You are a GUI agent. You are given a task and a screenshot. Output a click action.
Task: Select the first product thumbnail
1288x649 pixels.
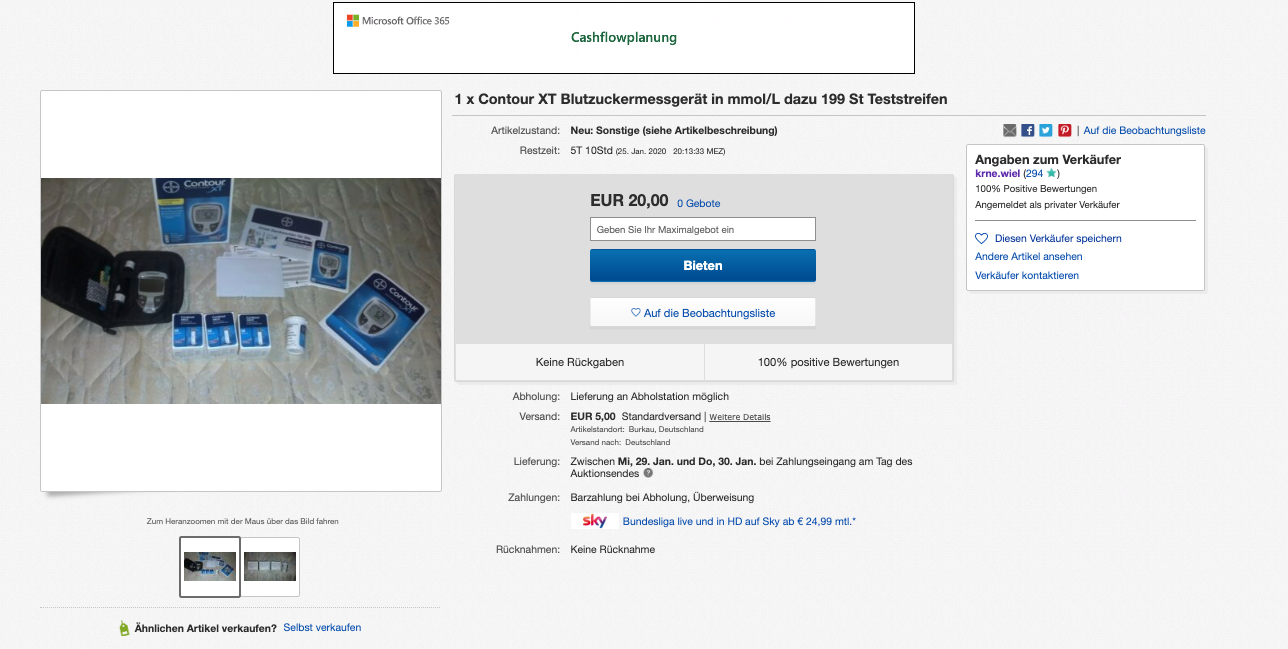click(x=210, y=567)
